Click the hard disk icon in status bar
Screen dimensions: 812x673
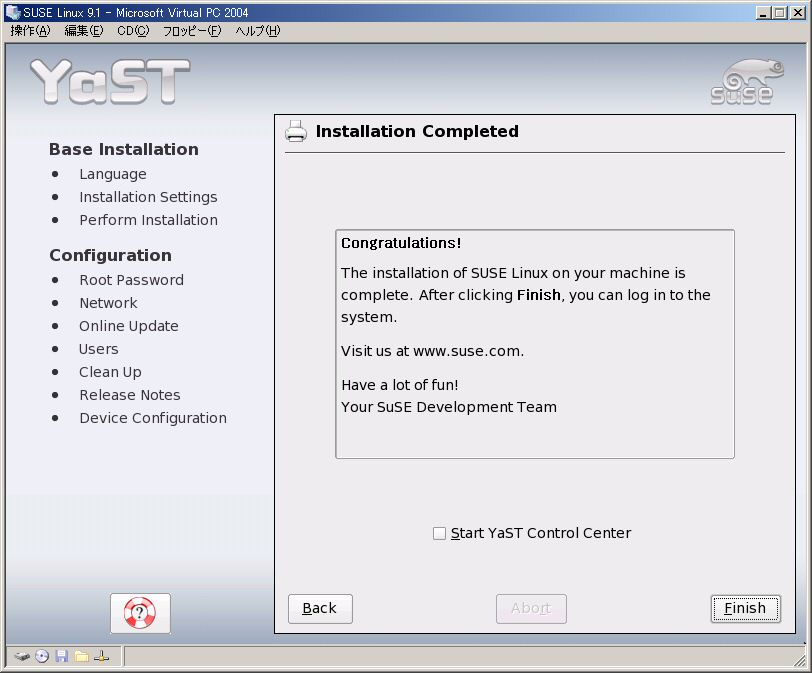[22, 657]
